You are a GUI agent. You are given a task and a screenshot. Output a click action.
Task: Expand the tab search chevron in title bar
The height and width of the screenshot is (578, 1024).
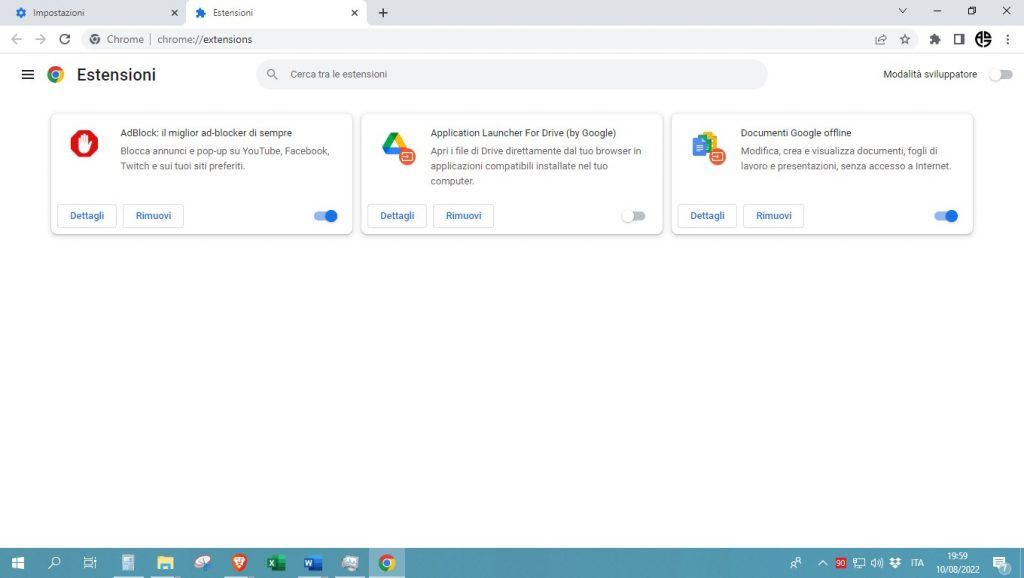tap(902, 11)
